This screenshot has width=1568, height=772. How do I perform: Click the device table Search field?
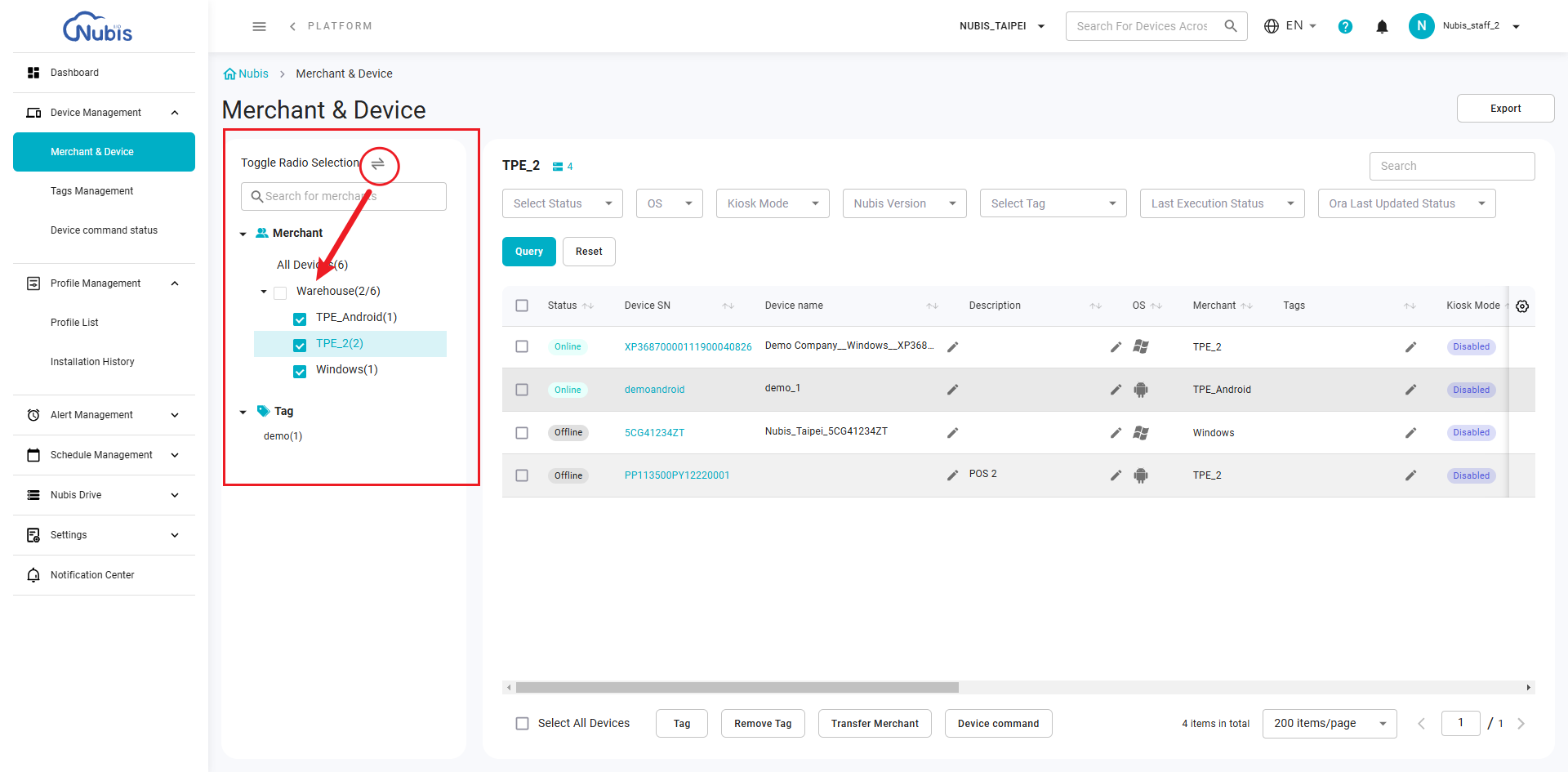pos(1452,166)
